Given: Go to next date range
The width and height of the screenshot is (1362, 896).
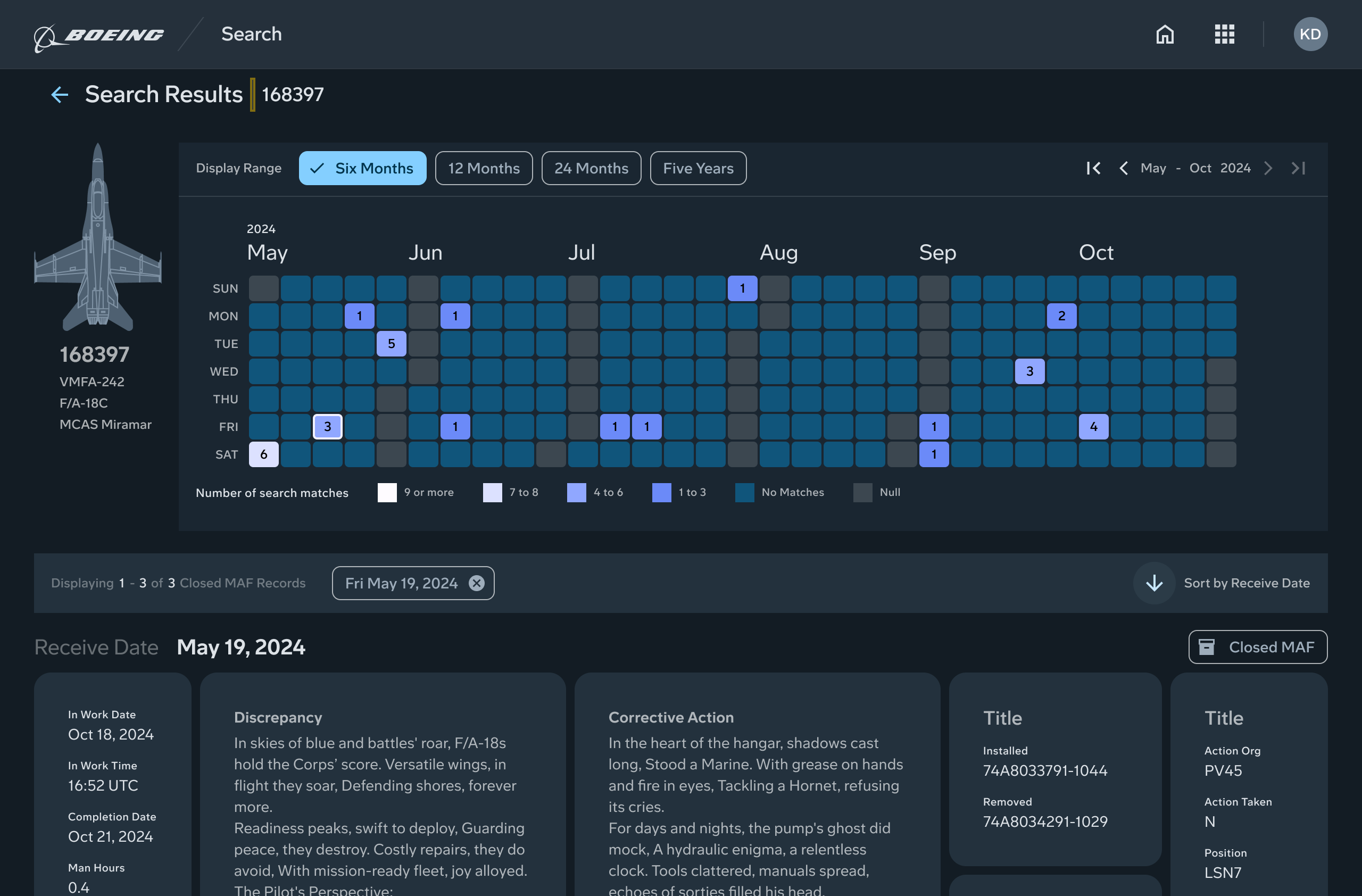Looking at the screenshot, I should pyautogui.click(x=1268, y=168).
